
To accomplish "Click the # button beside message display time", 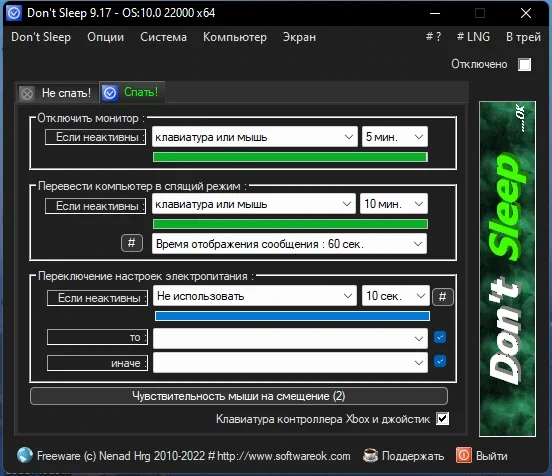I will tap(132, 243).
